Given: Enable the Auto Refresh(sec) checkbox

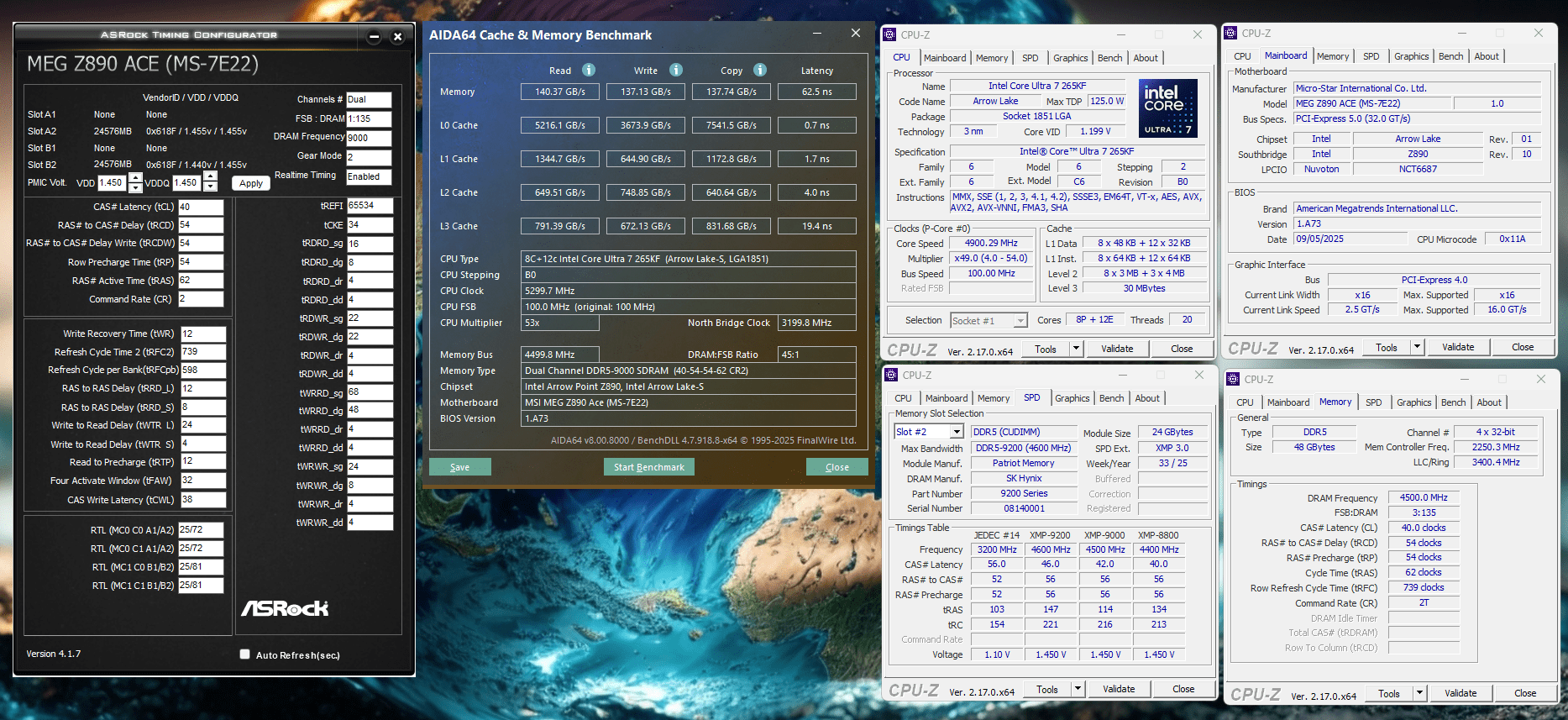Looking at the screenshot, I should point(245,654).
